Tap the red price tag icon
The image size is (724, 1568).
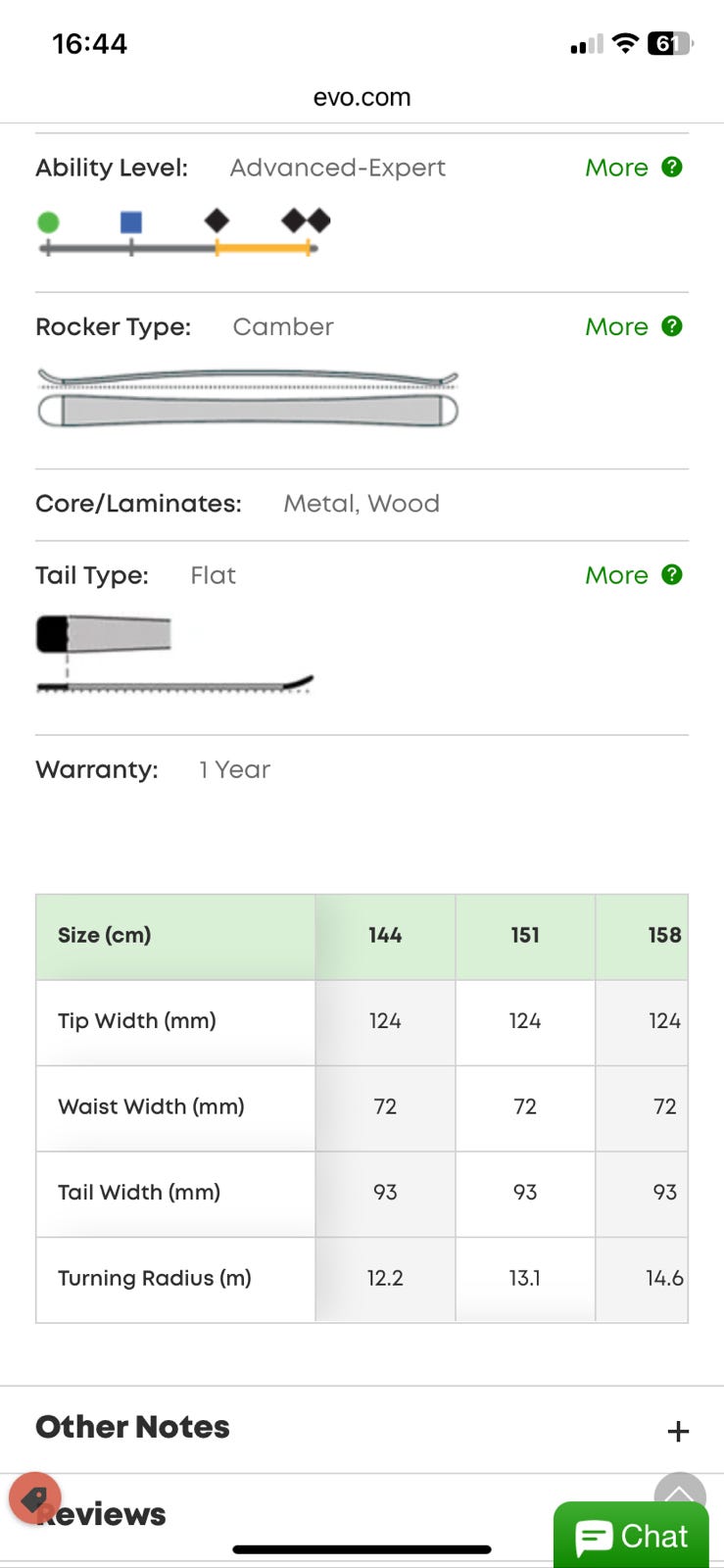pos(35,1498)
